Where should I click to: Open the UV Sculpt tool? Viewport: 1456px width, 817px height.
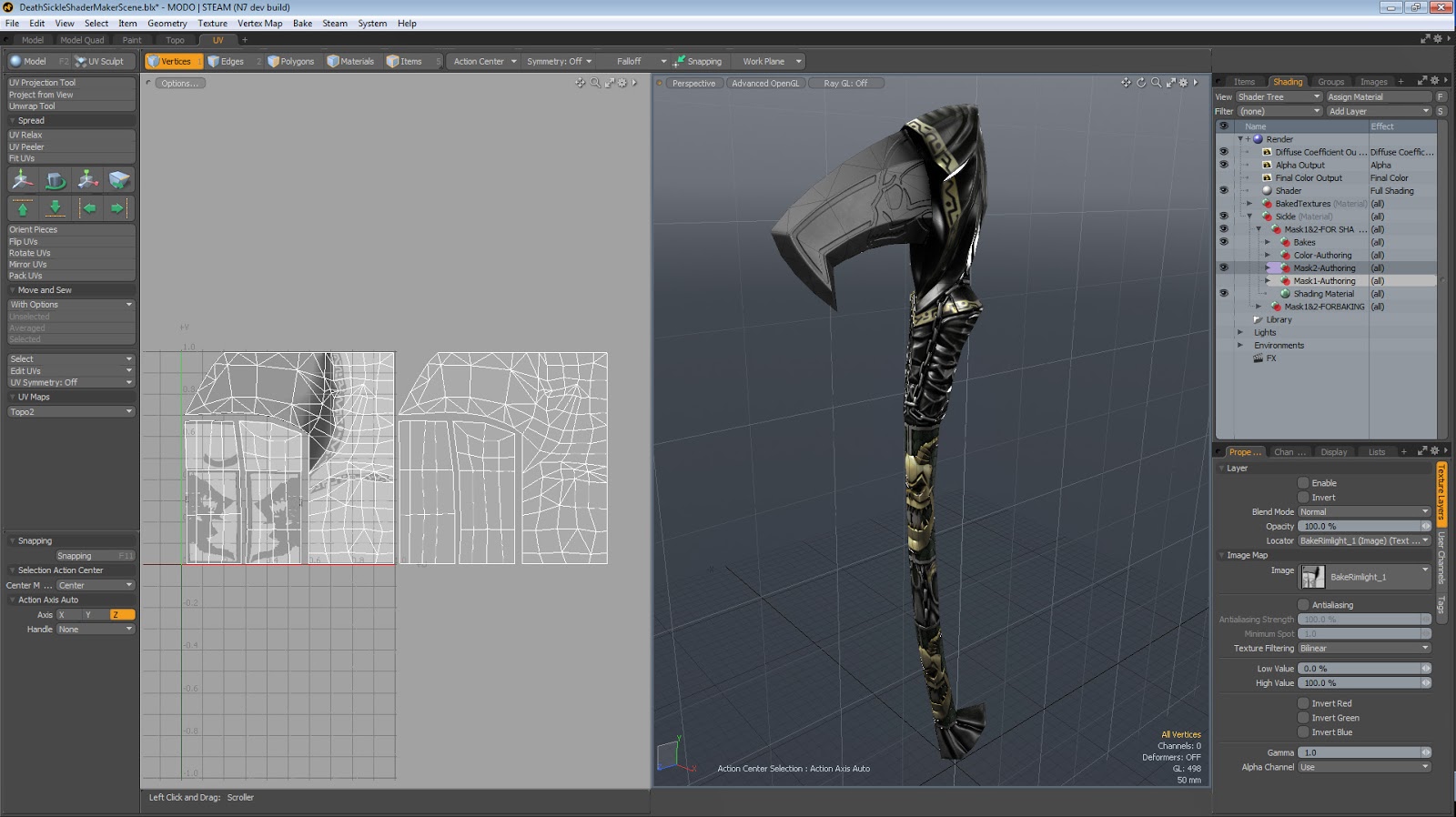(x=100, y=62)
